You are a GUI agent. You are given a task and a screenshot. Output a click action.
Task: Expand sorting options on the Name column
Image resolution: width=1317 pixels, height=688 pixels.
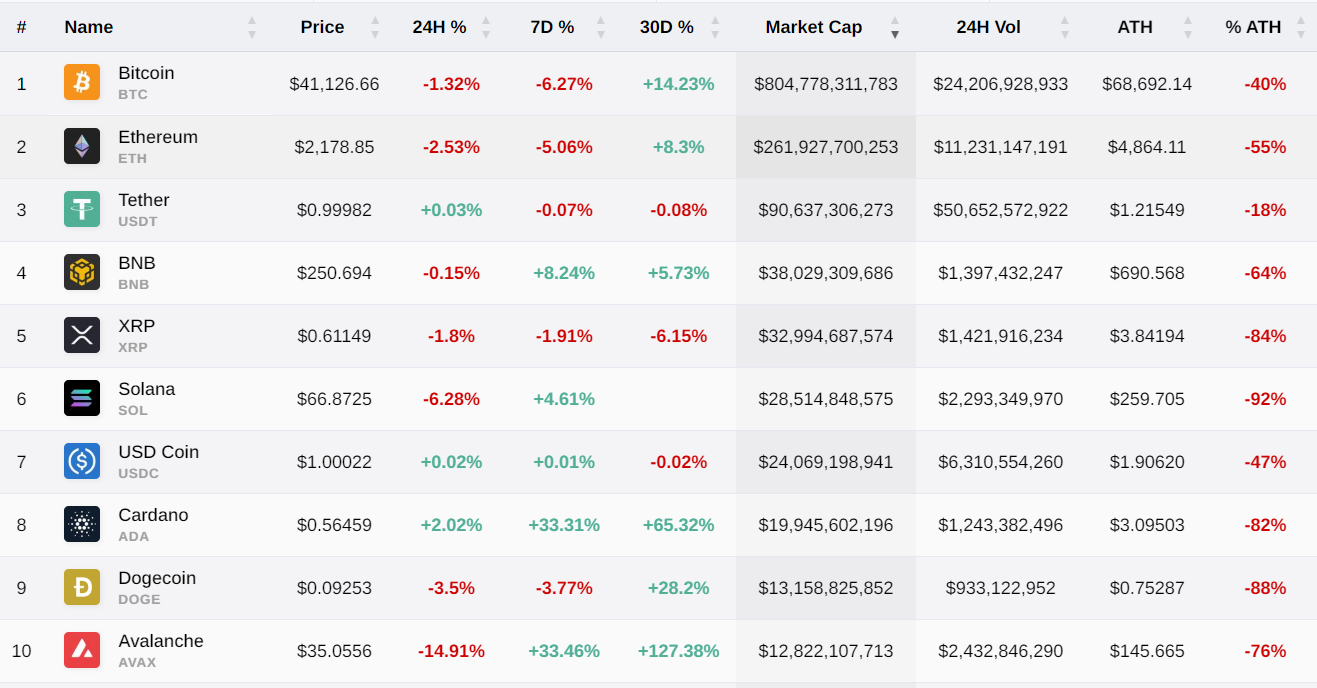click(x=250, y=27)
